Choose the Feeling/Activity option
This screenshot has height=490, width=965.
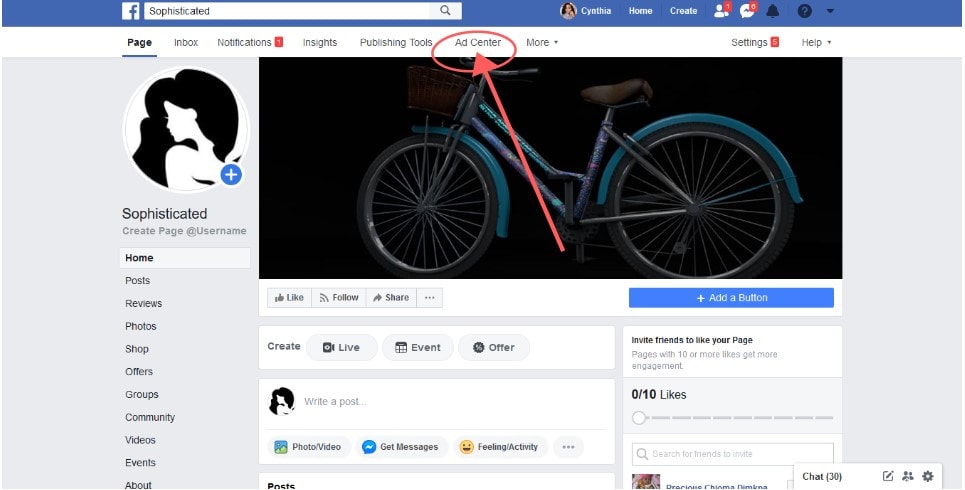pos(499,447)
